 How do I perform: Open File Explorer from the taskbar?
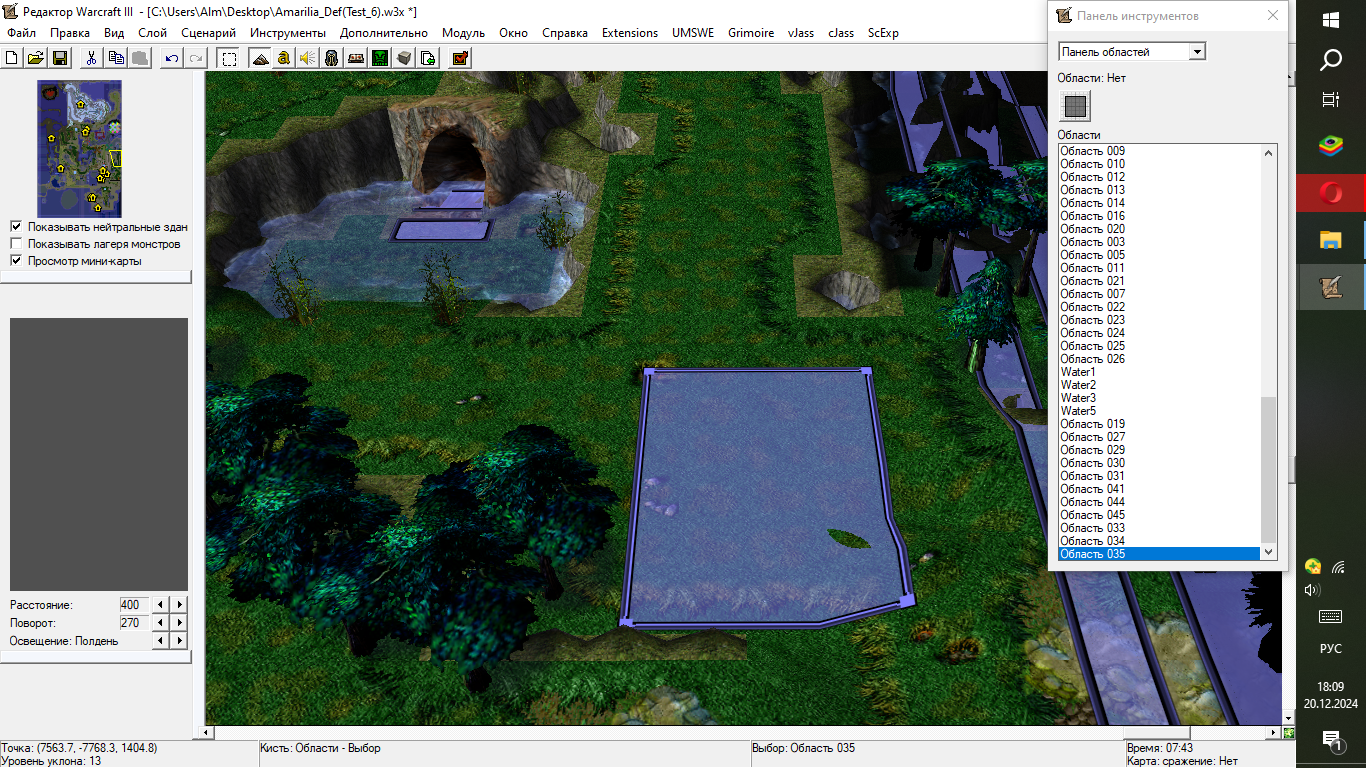pyautogui.click(x=1331, y=240)
